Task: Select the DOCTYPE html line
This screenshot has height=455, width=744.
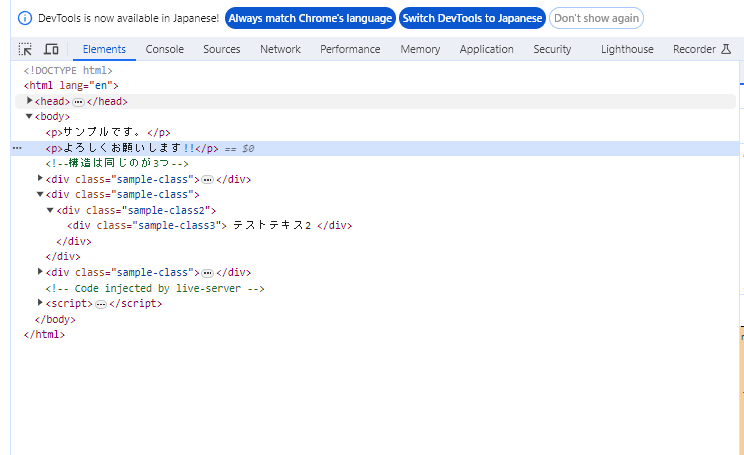Action: pos(68,70)
